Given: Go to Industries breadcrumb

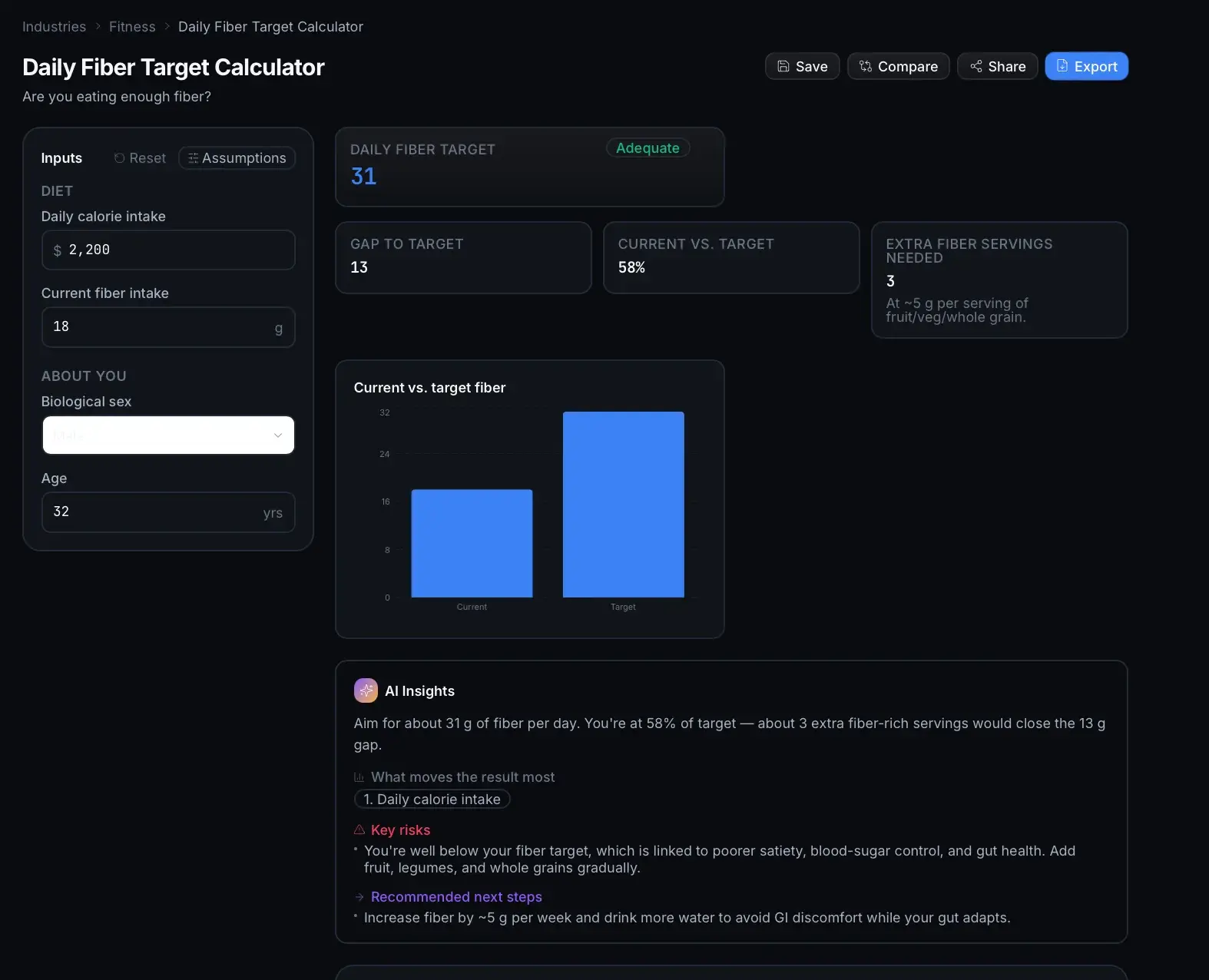Looking at the screenshot, I should click(54, 27).
